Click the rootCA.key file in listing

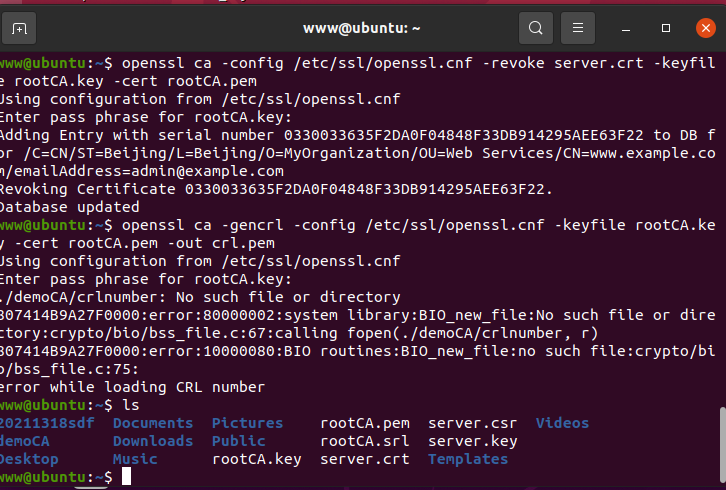point(257,459)
